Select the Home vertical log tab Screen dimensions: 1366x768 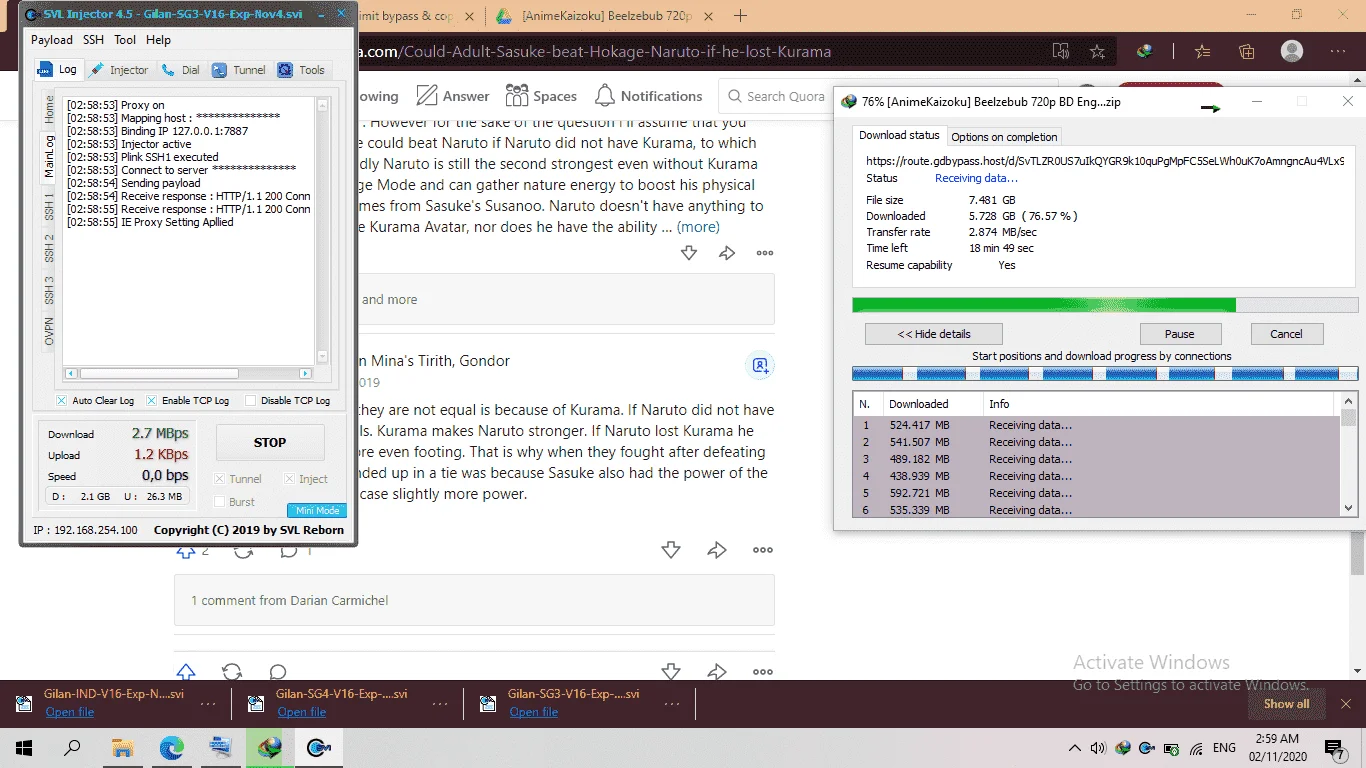point(49,109)
